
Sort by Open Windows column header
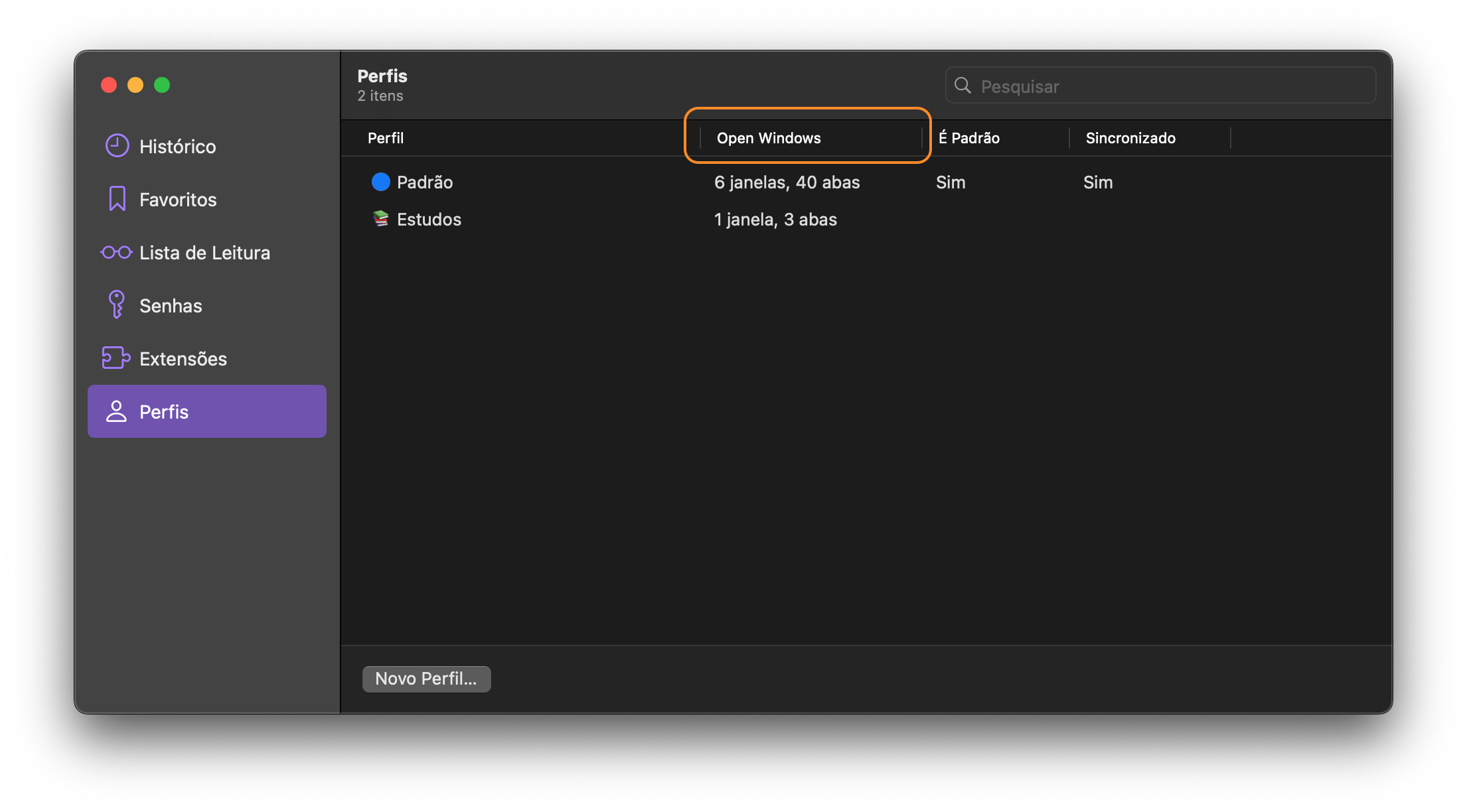pyautogui.click(x=769, y=138)
